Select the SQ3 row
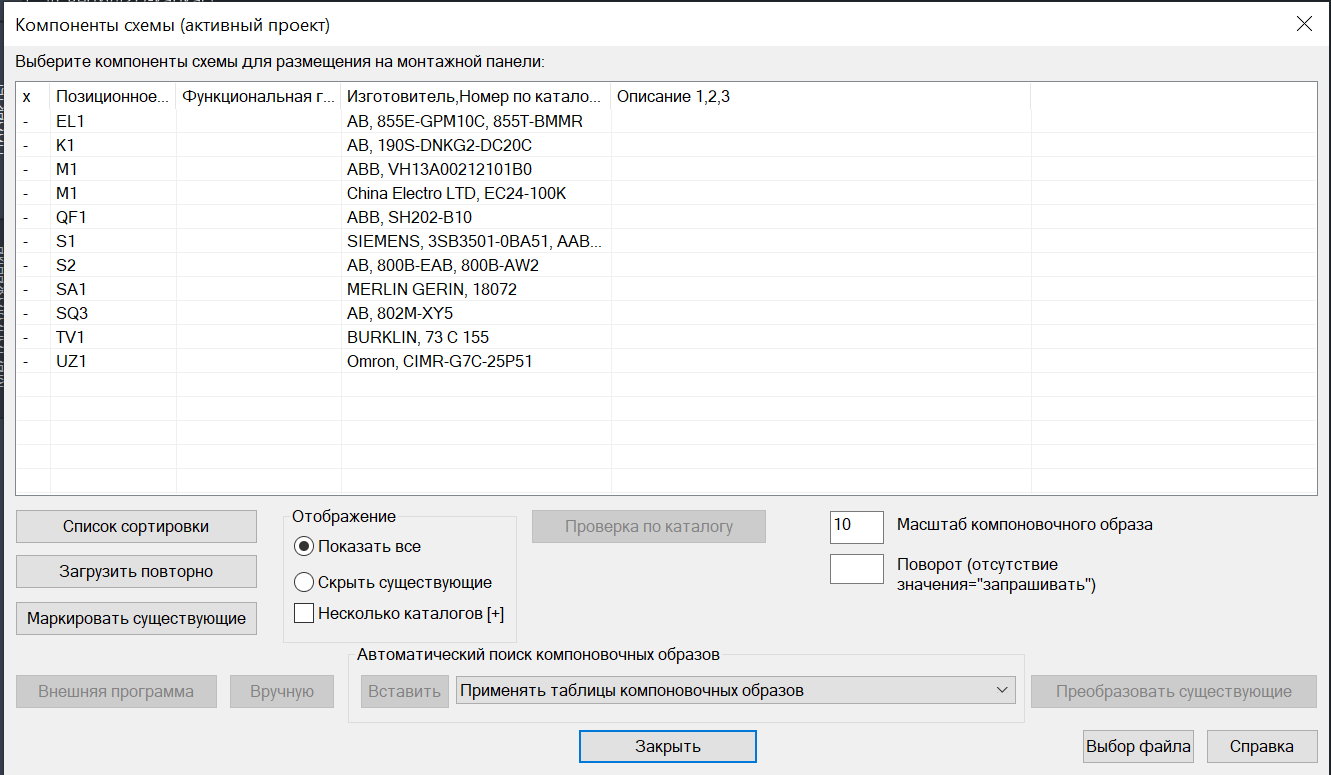The image size is (1331, 775). pyautogui.click(x=666, y=313)
